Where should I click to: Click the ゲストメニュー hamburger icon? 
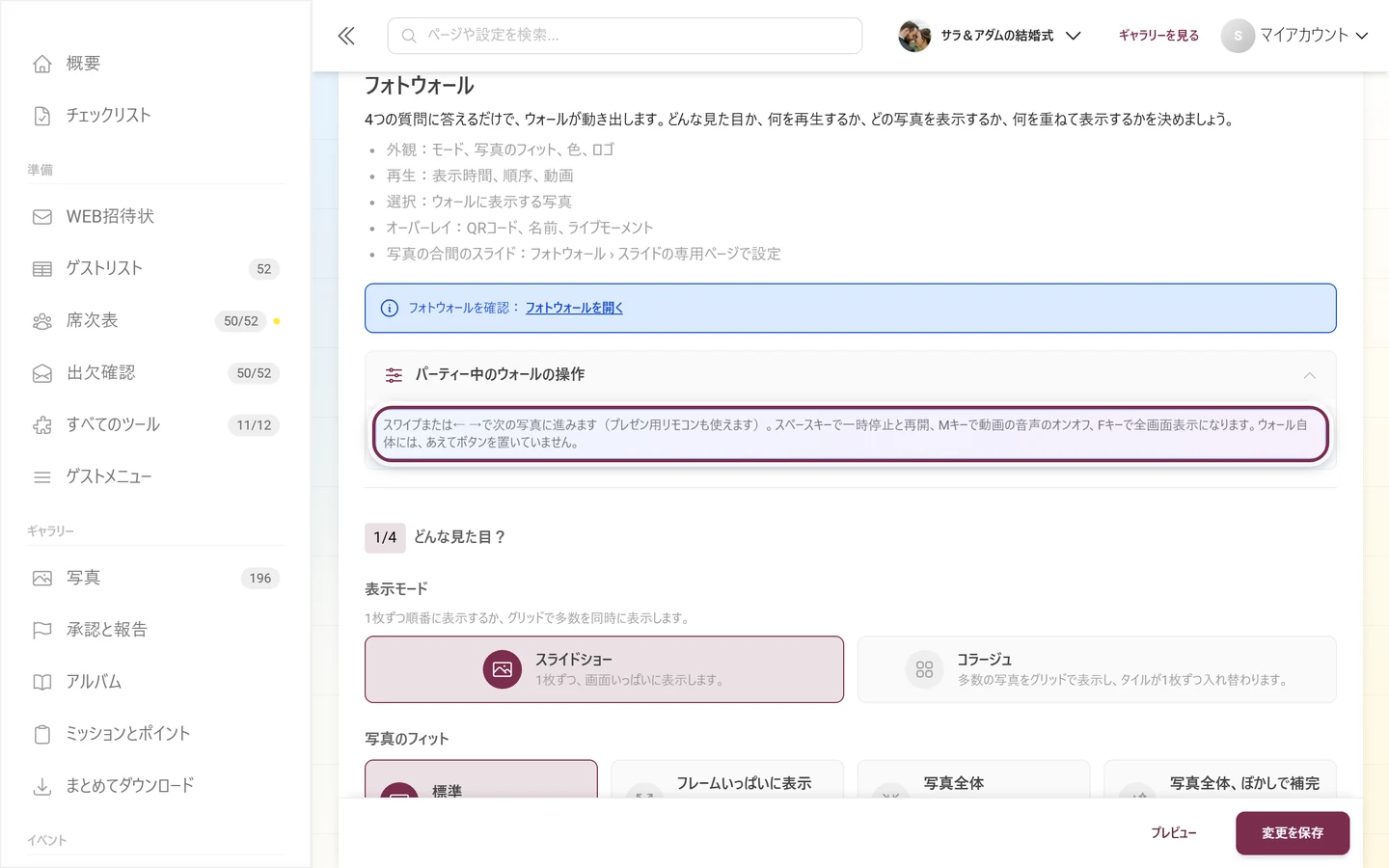point(42,477)
